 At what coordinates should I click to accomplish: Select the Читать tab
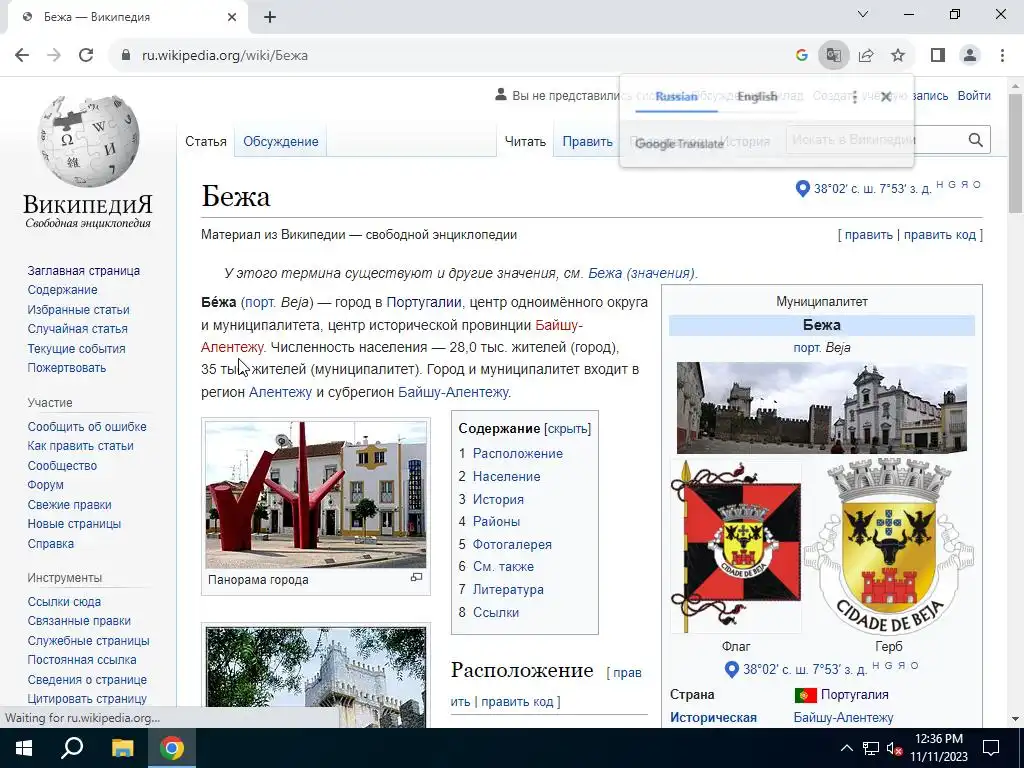[x=525, y=142]
